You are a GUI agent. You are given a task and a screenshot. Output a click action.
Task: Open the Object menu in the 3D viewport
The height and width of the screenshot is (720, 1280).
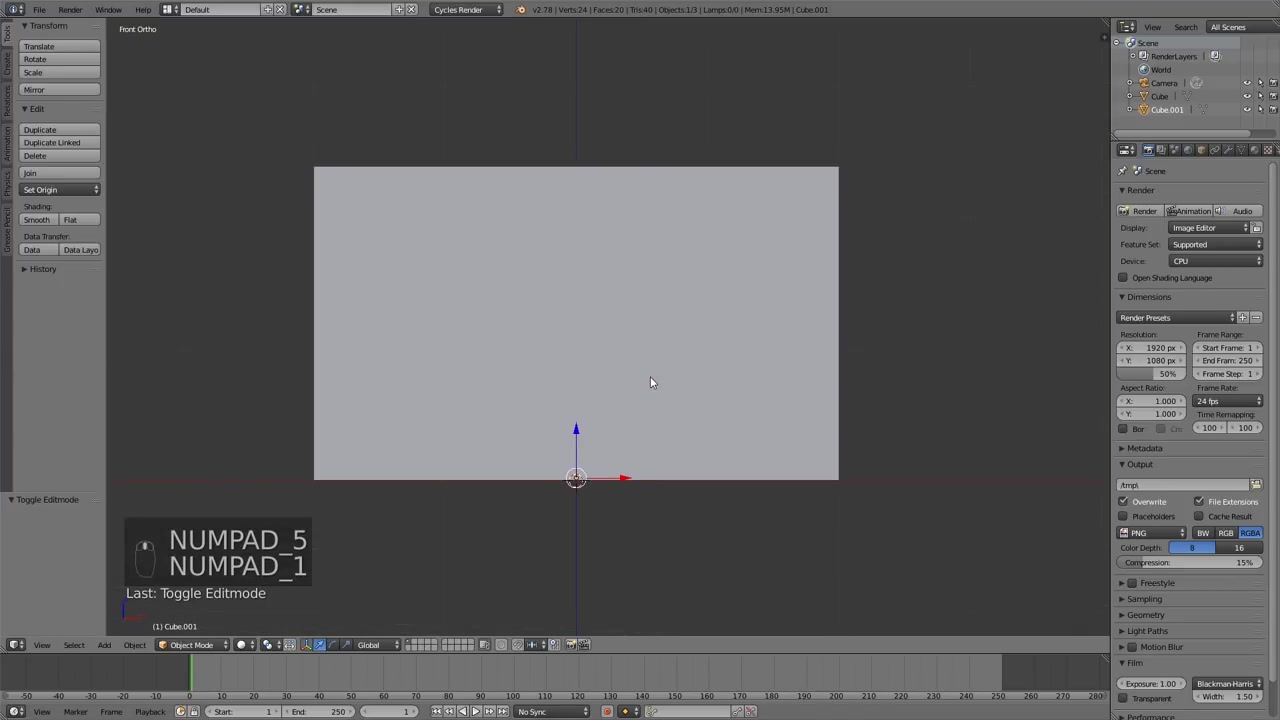click(134, 644)
